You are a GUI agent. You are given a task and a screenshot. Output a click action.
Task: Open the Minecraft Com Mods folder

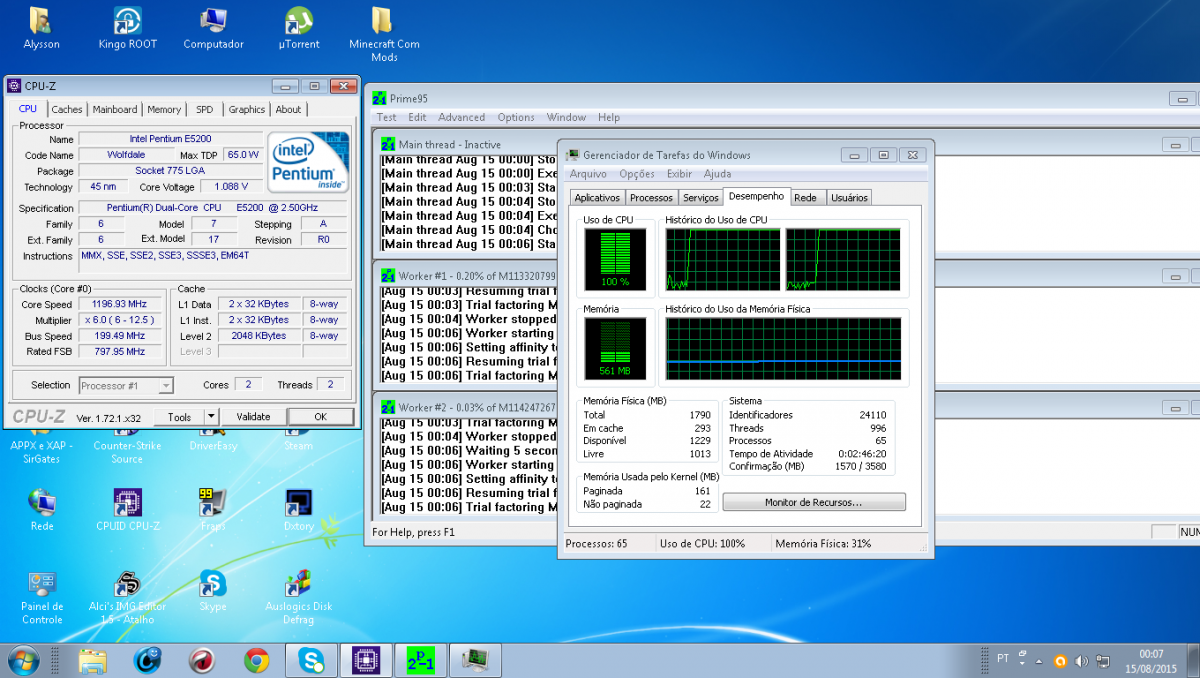384,34
